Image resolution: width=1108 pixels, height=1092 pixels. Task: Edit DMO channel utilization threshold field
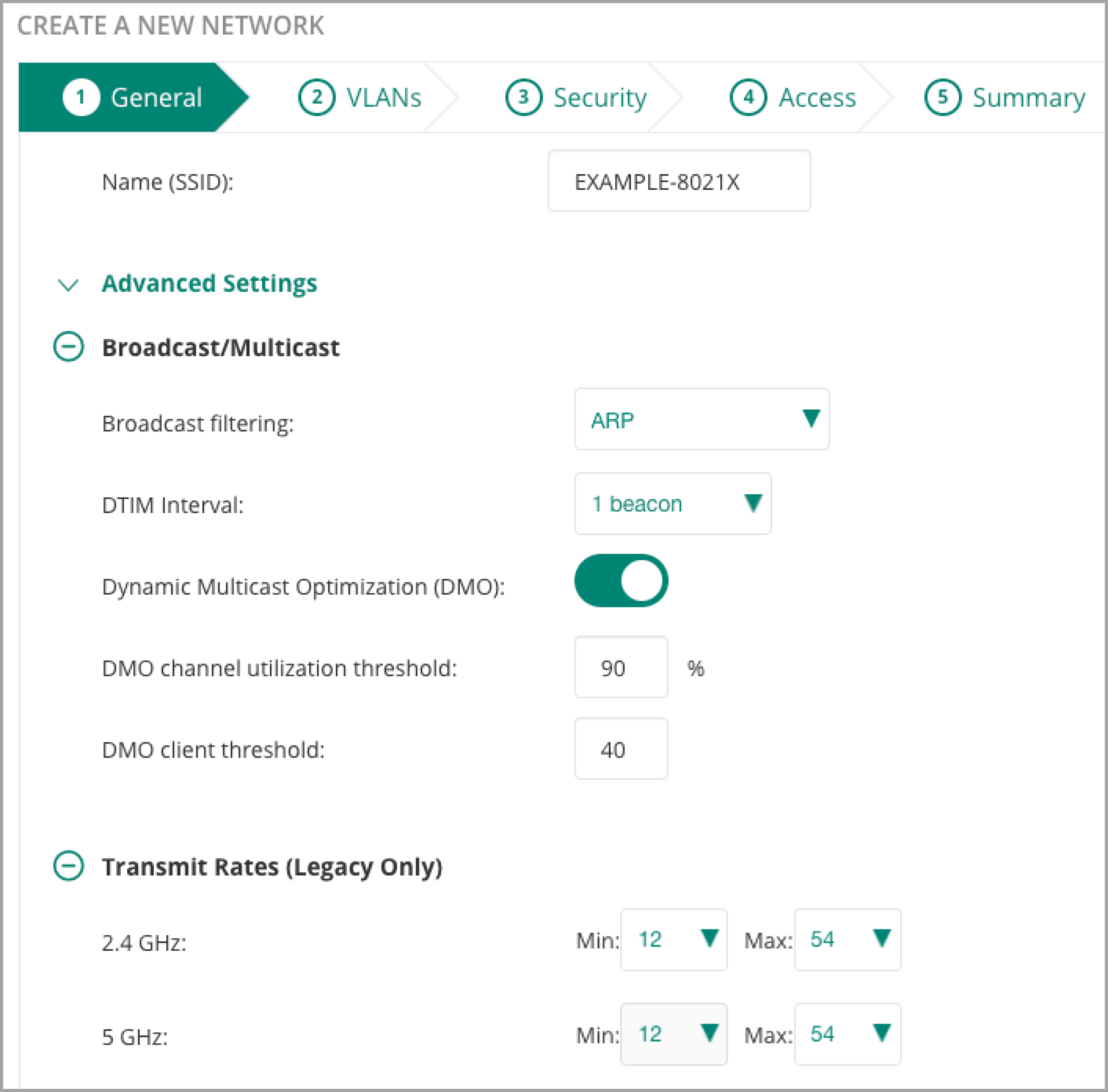click(621, 667)
